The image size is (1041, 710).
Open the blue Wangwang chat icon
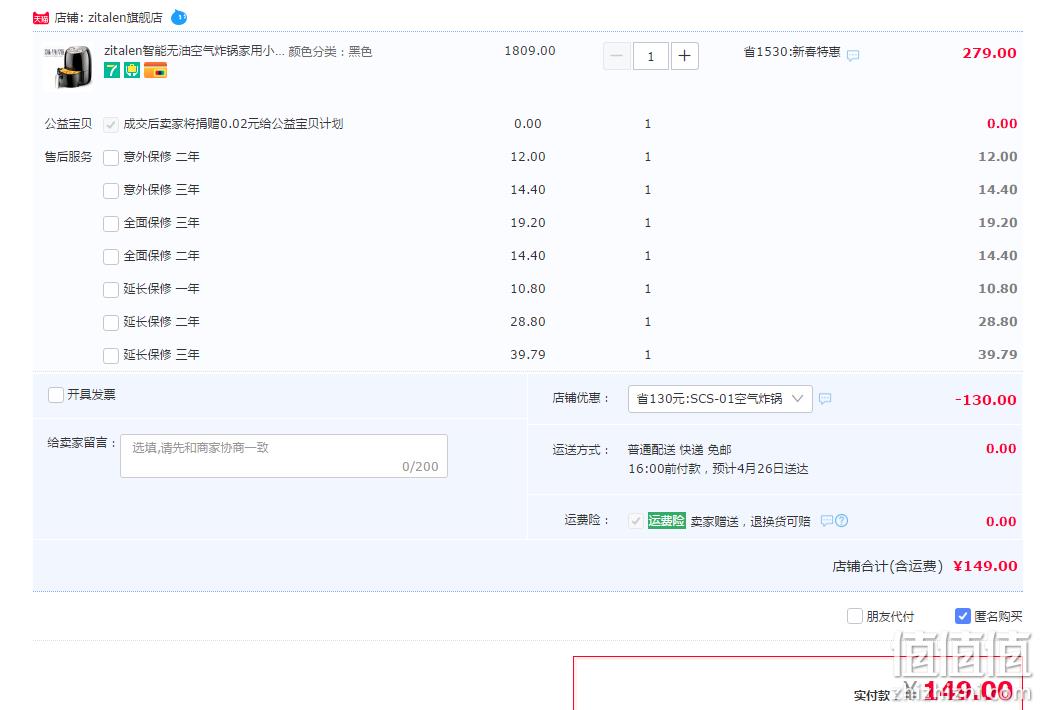179,17
